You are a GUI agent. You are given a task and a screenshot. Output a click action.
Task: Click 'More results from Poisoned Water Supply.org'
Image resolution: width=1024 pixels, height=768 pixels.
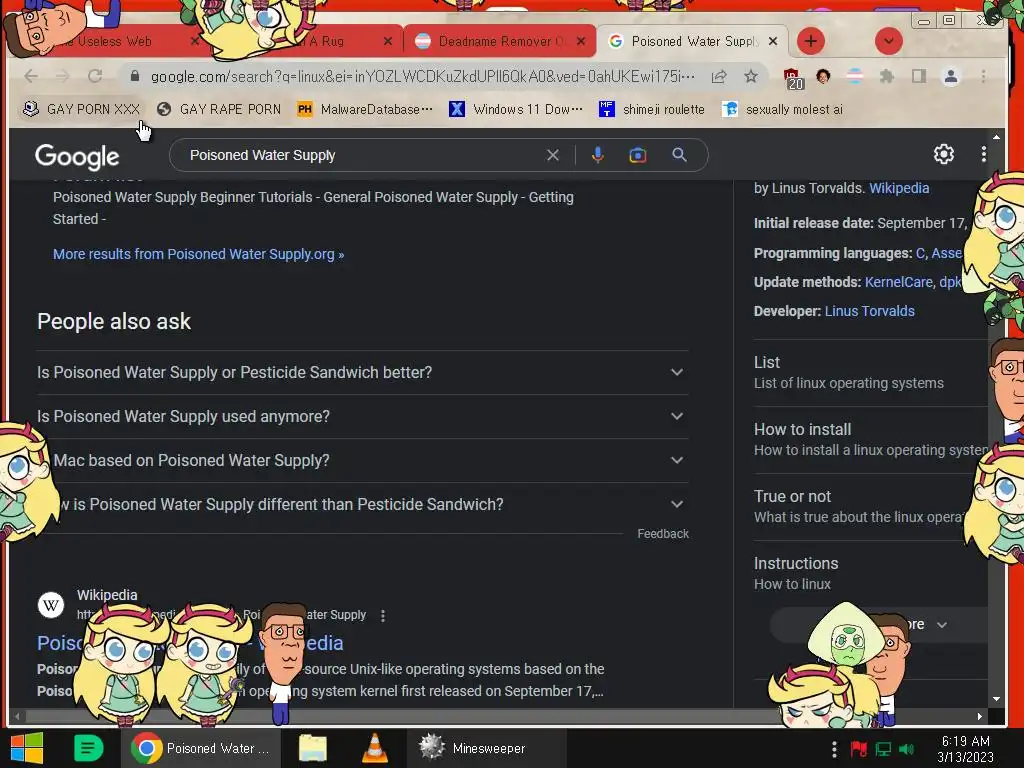coord(199,254)
